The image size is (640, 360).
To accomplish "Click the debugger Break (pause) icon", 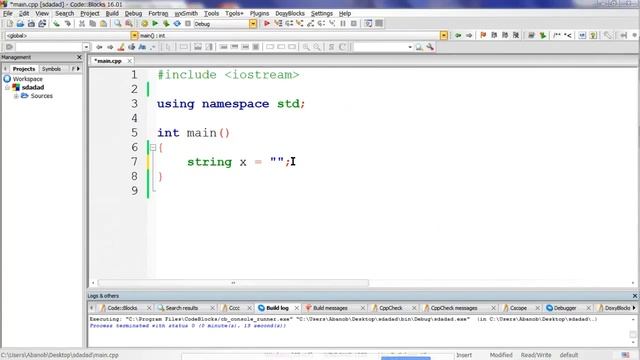I will pos(343,24).
